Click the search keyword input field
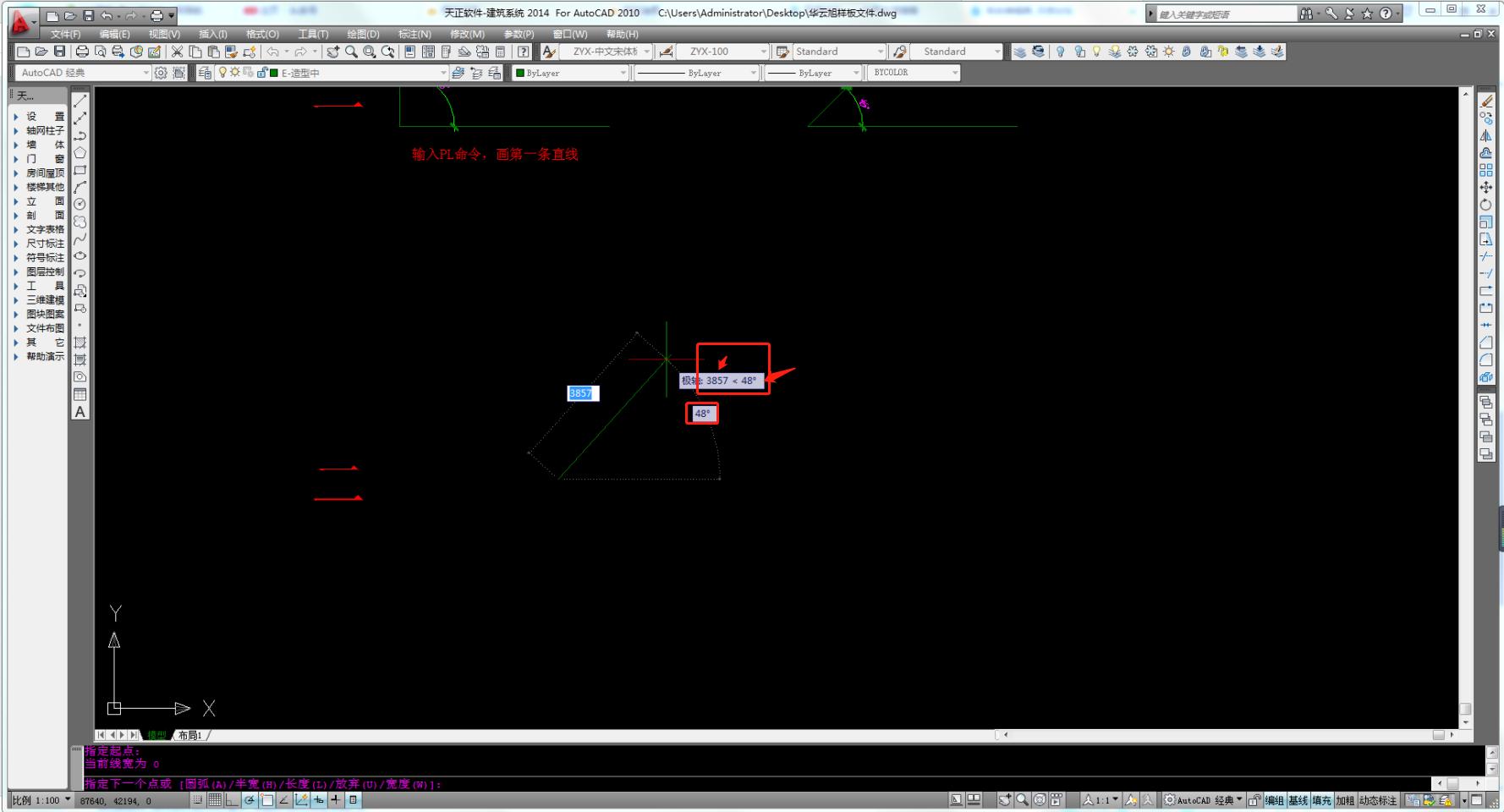This screenshot has width=1504, height=812. (x=1226, y=14)
